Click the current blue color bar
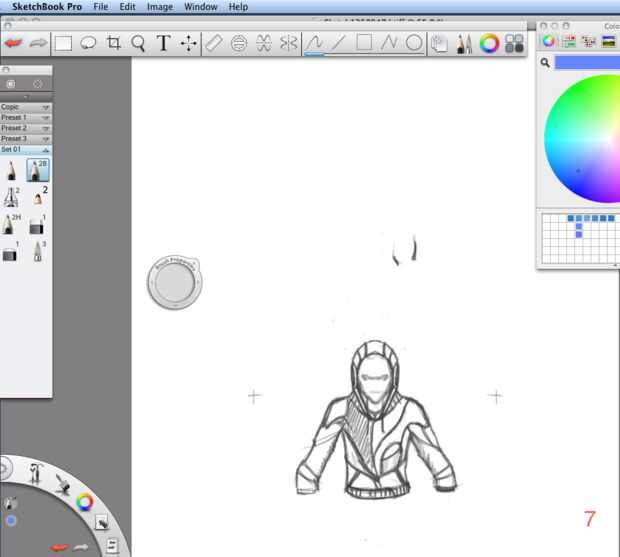The height and width of the screenshot is (557, 620). pos(587,62)
